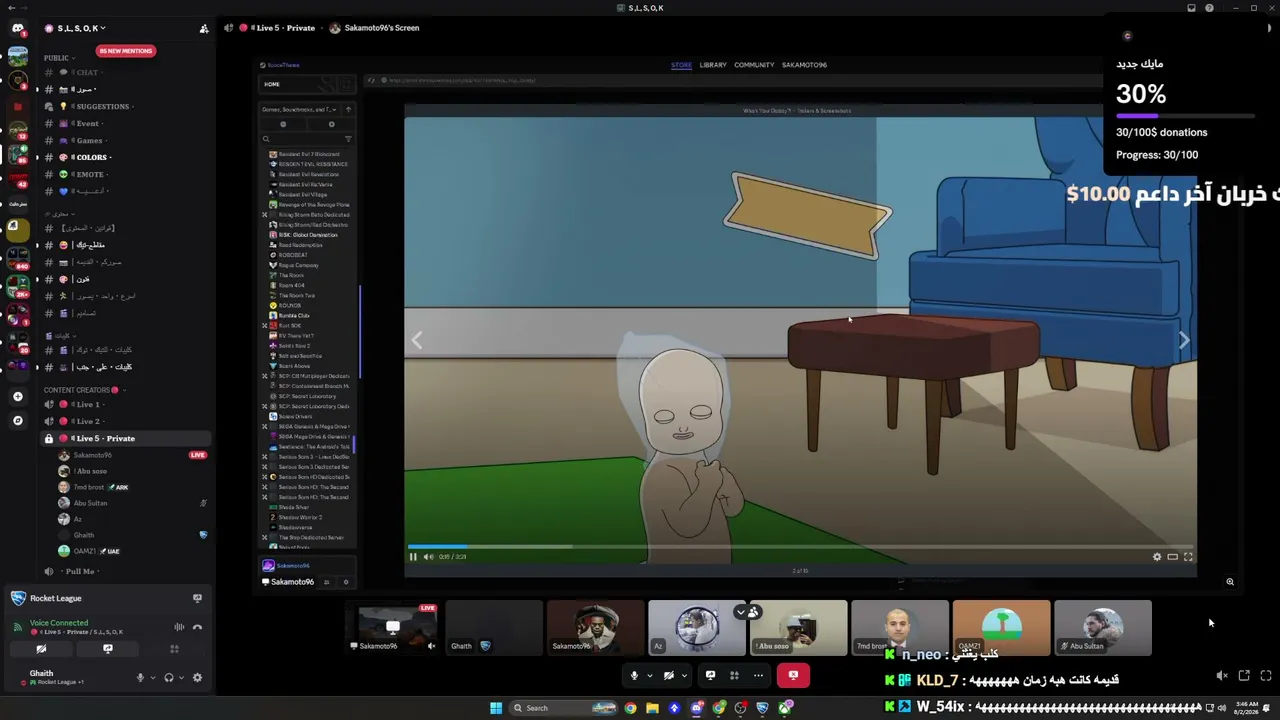
Task: Open File Explorer from the taskbar
Action: tap(652, 708)
